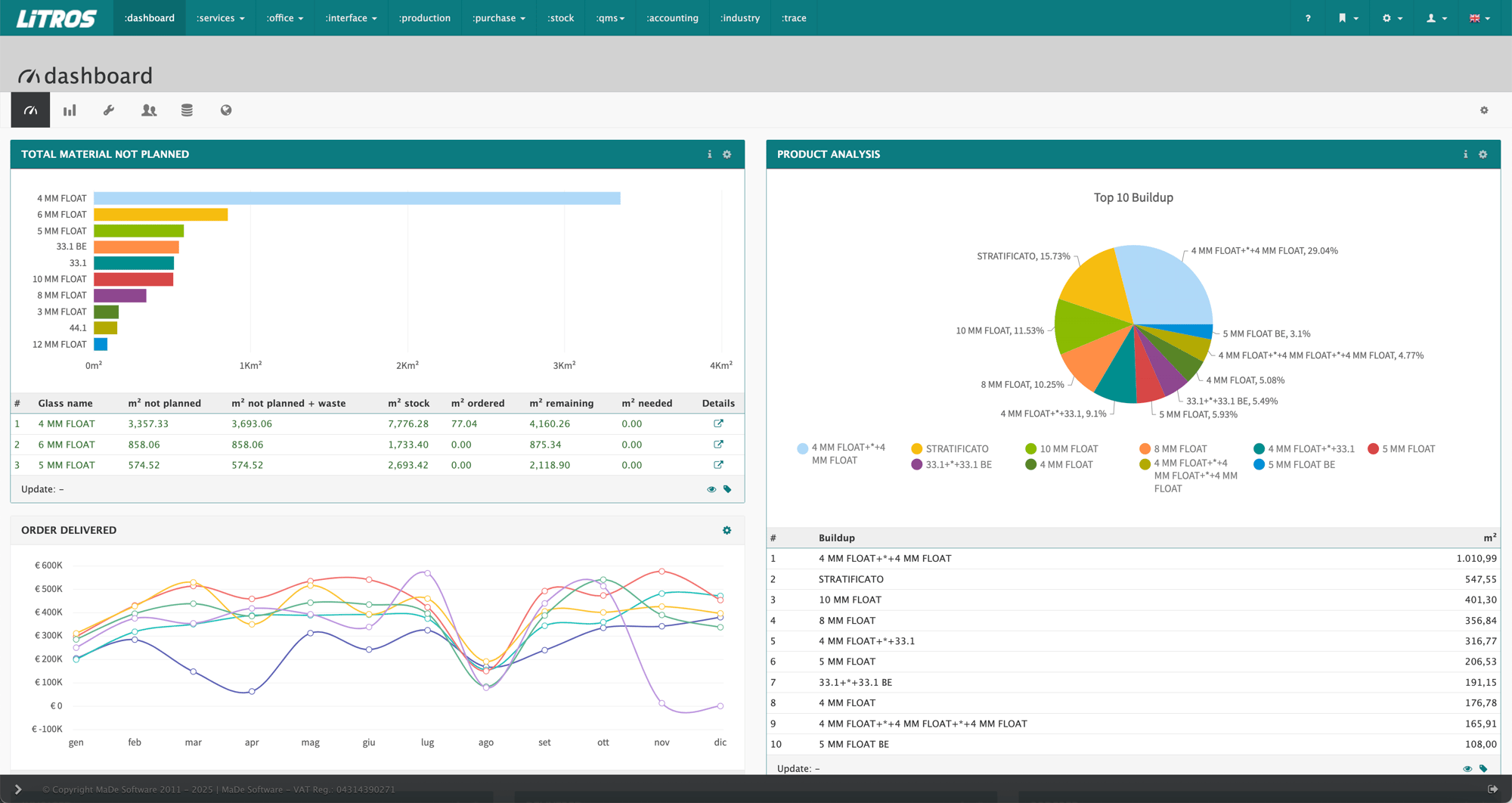The width and height of the screenshot is (1512, 803).
Task: Click help question mark in navbar
Action: click(x=1308, y=18)
